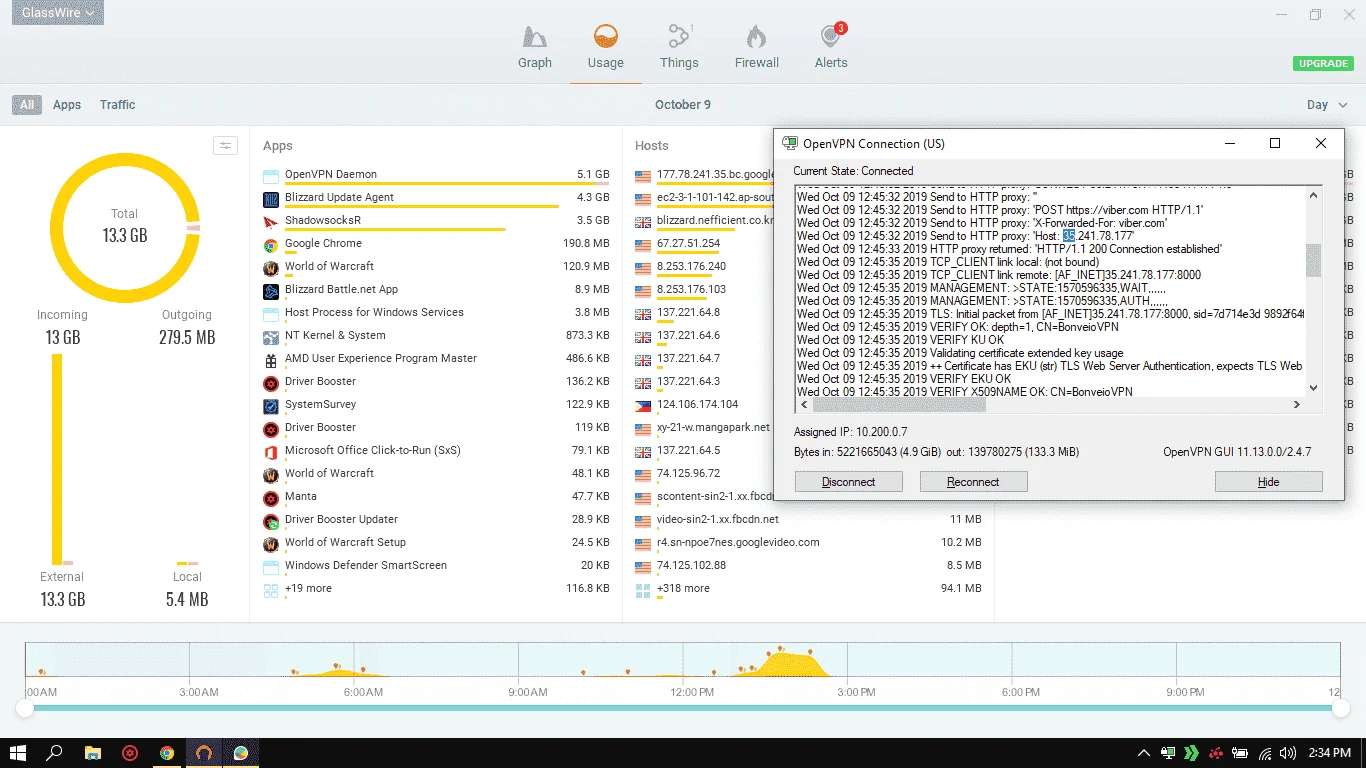Screen dimensions: 1366x768
Task: Click the October 9 date heading
Action: pos(683,105)
